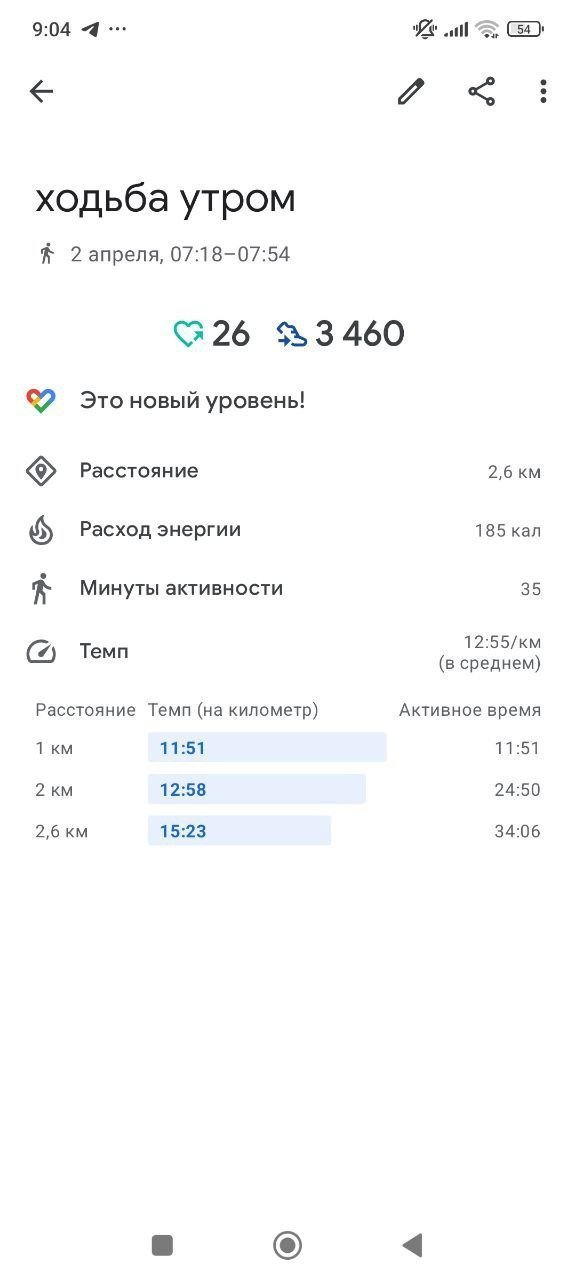Tap the steps shoe icon
Viewport: 576px width, 1280px height.
click(292, 334)
